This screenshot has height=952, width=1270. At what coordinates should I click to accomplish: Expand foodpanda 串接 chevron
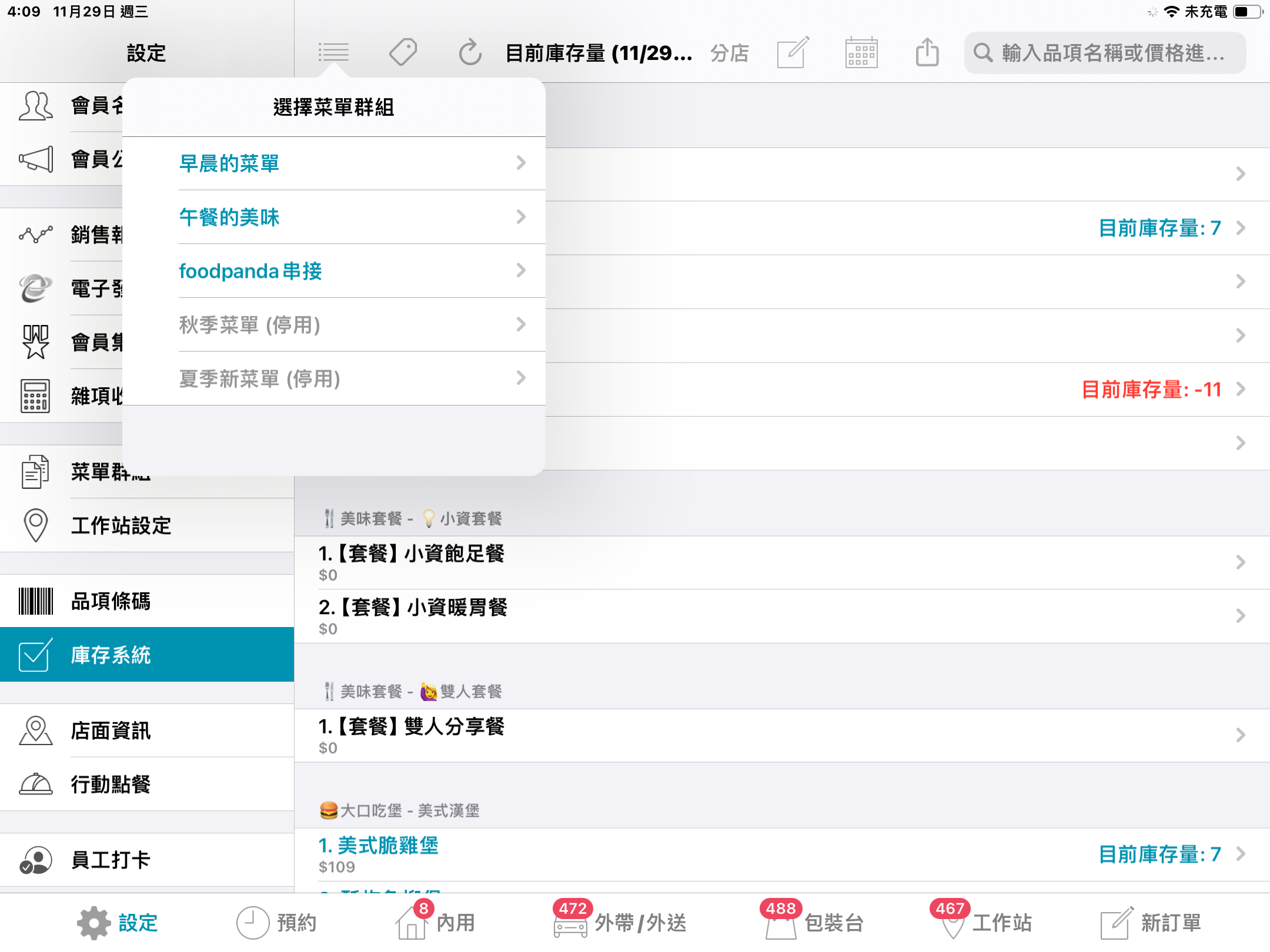[x=521, y=270]
